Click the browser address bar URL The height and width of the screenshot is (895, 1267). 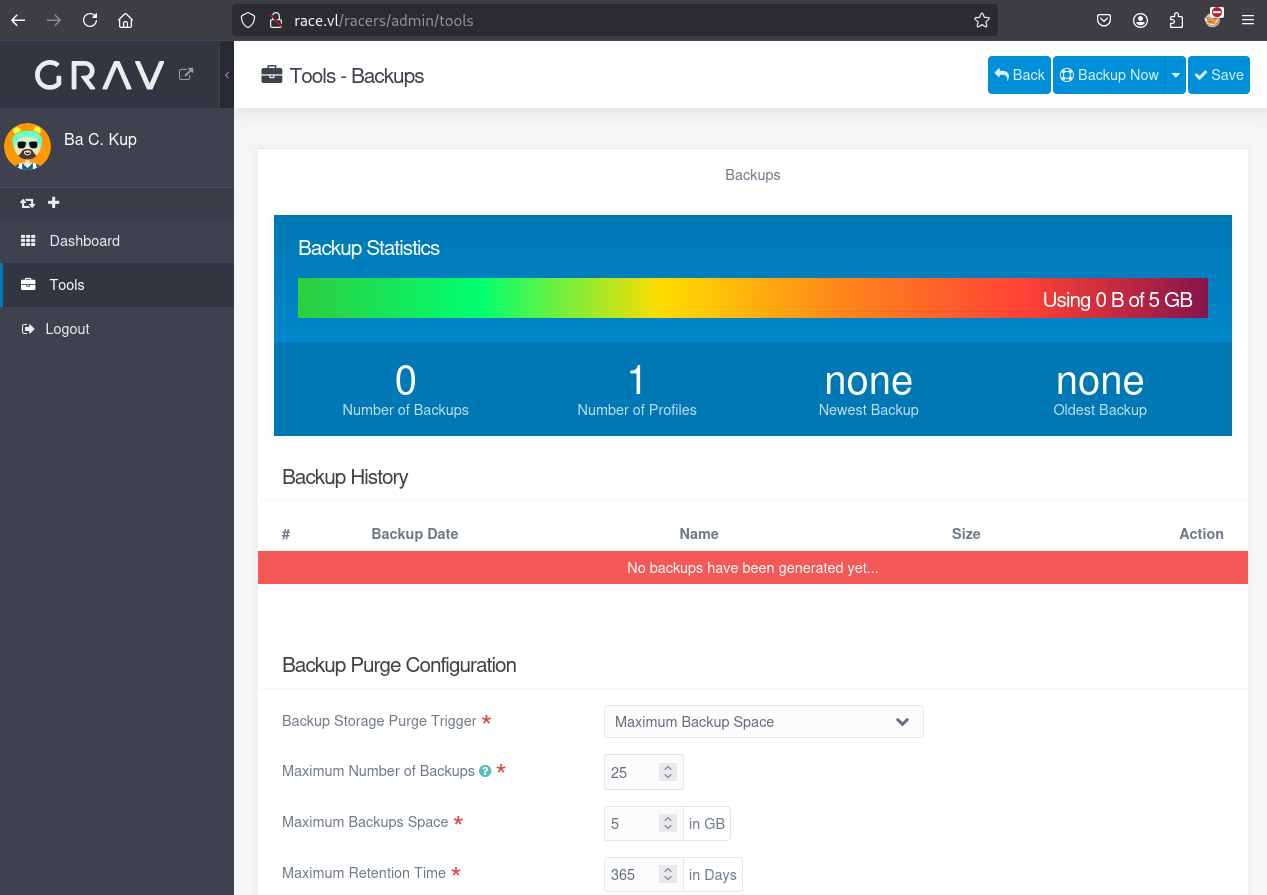[x=384, y=20]
